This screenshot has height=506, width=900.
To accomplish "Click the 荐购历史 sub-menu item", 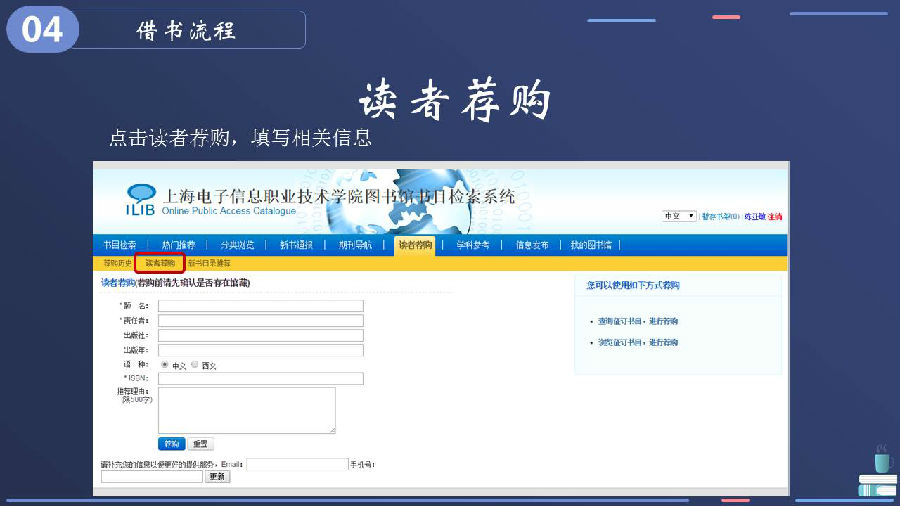I will [117, 263].
